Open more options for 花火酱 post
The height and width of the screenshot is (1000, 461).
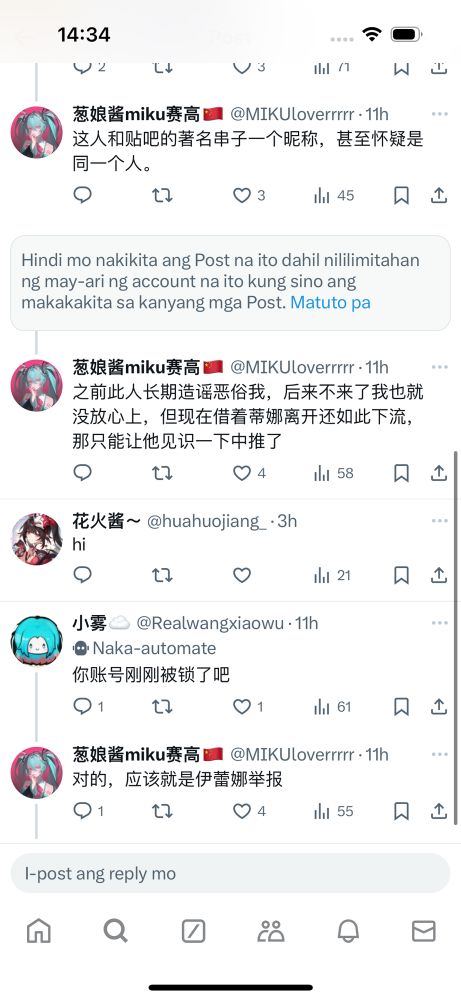coord(439,521)
